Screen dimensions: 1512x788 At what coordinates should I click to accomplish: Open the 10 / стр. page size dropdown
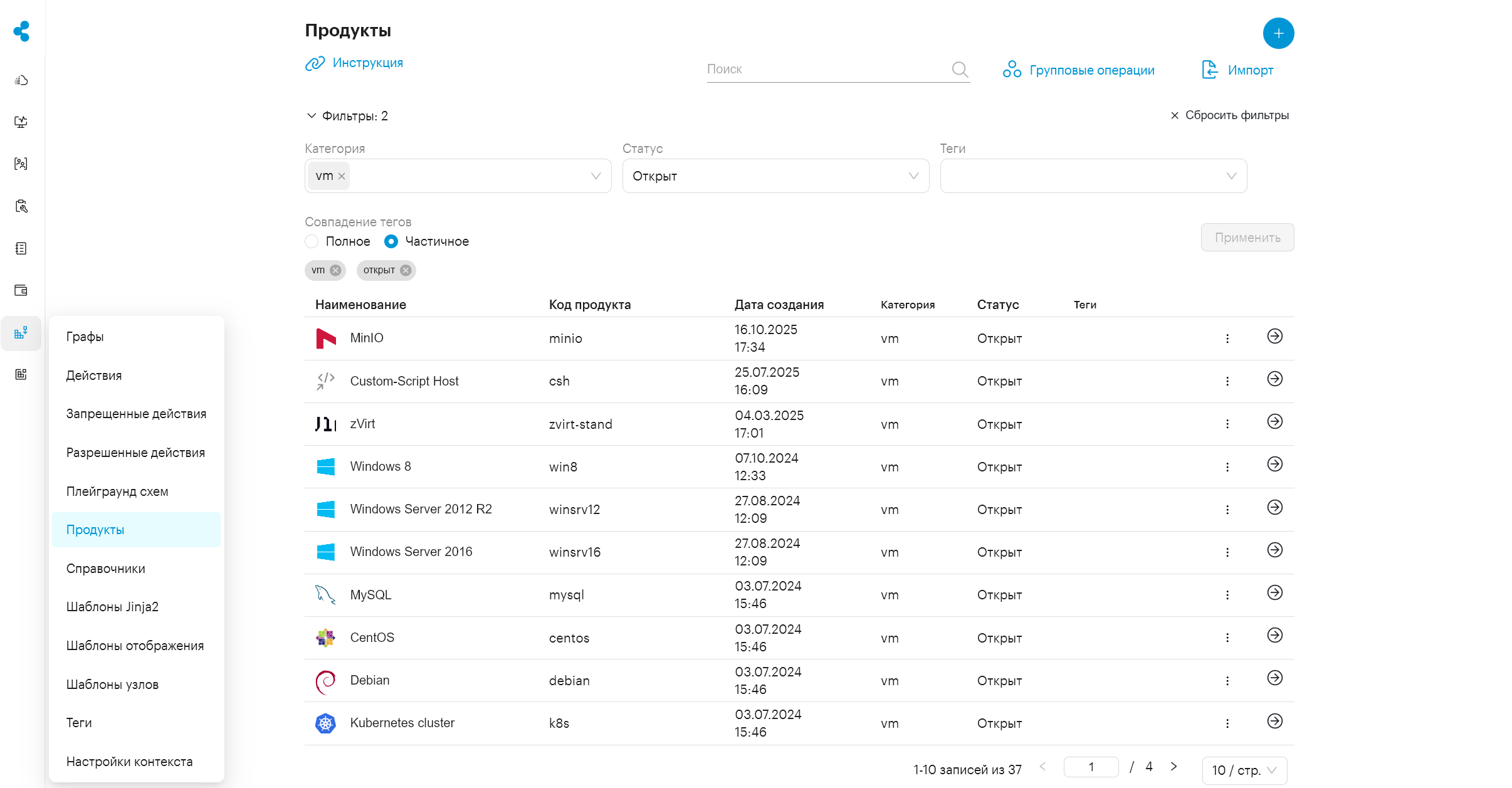[1244, 770]
